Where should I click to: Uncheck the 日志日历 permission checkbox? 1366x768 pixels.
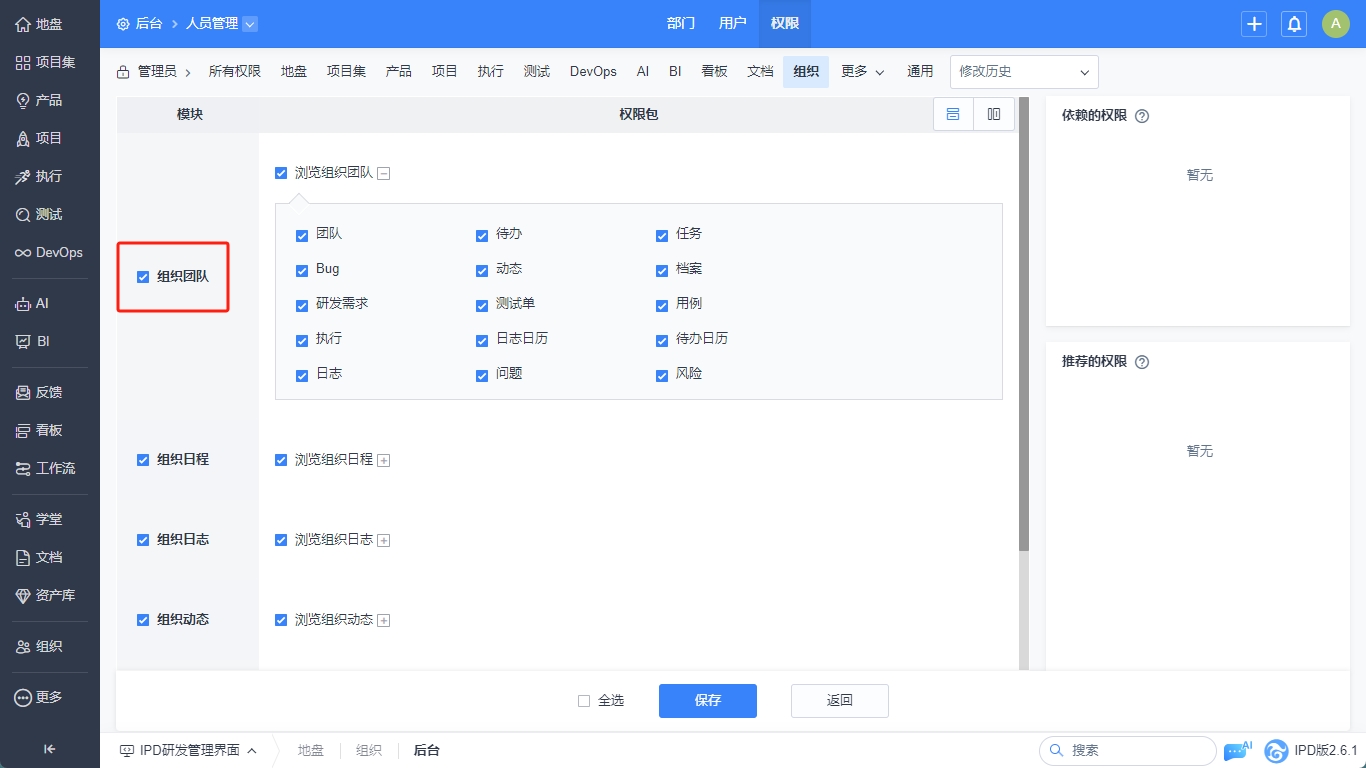(x=482, y=340)
